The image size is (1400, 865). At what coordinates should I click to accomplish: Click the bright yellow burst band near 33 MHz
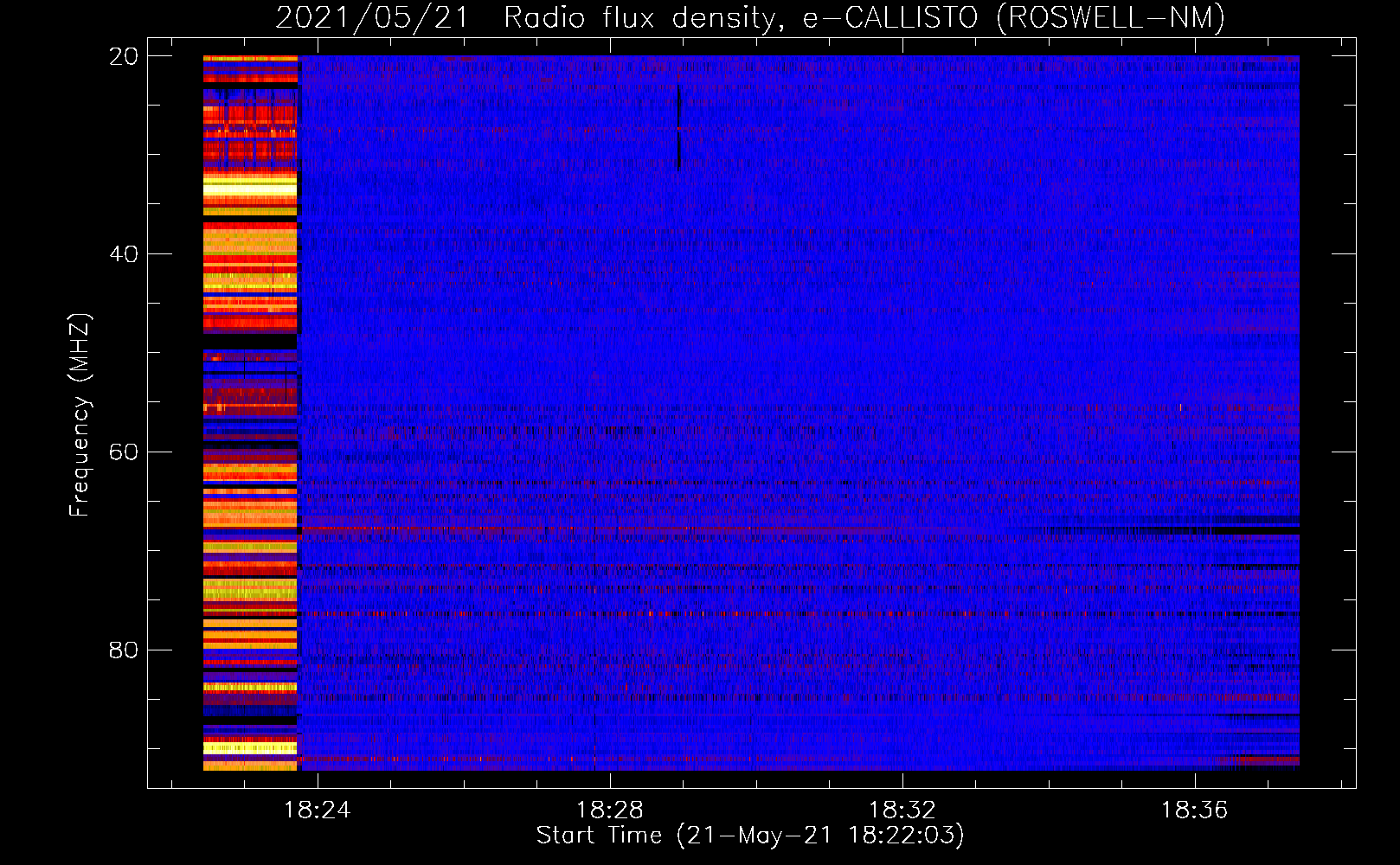(250, 186)
